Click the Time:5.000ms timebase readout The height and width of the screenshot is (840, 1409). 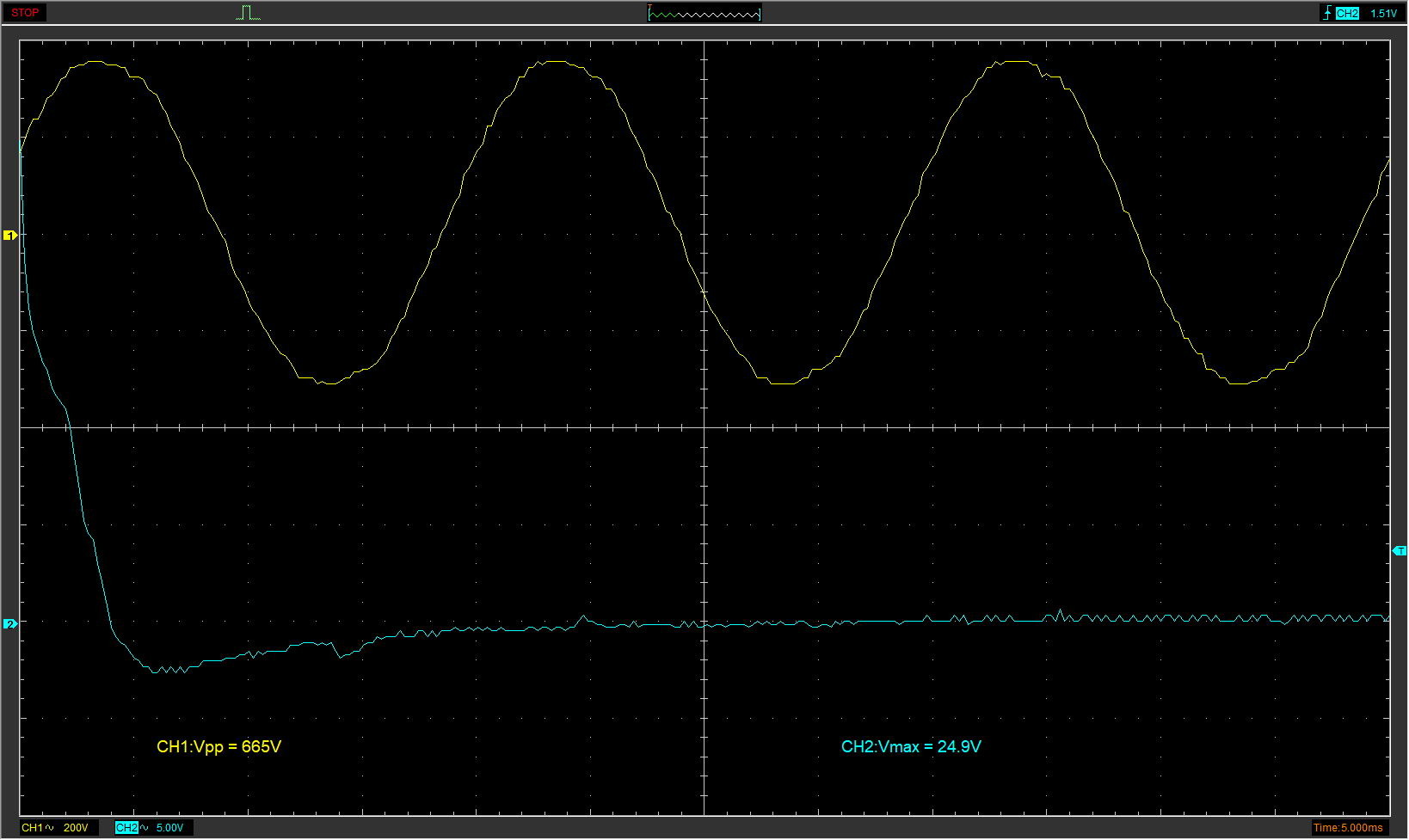coord(1347,827)
